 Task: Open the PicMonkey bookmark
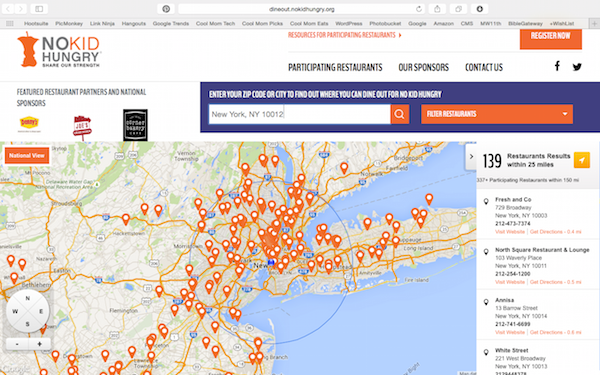(69, 23)
